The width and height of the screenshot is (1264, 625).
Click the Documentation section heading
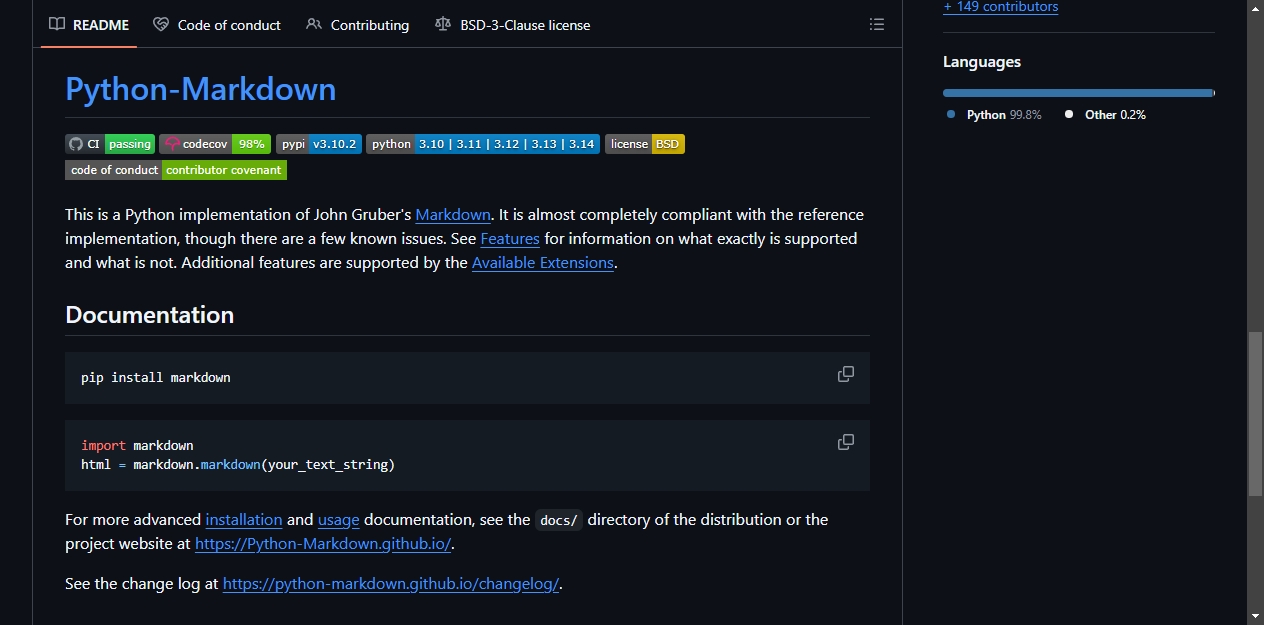(149, 314)
